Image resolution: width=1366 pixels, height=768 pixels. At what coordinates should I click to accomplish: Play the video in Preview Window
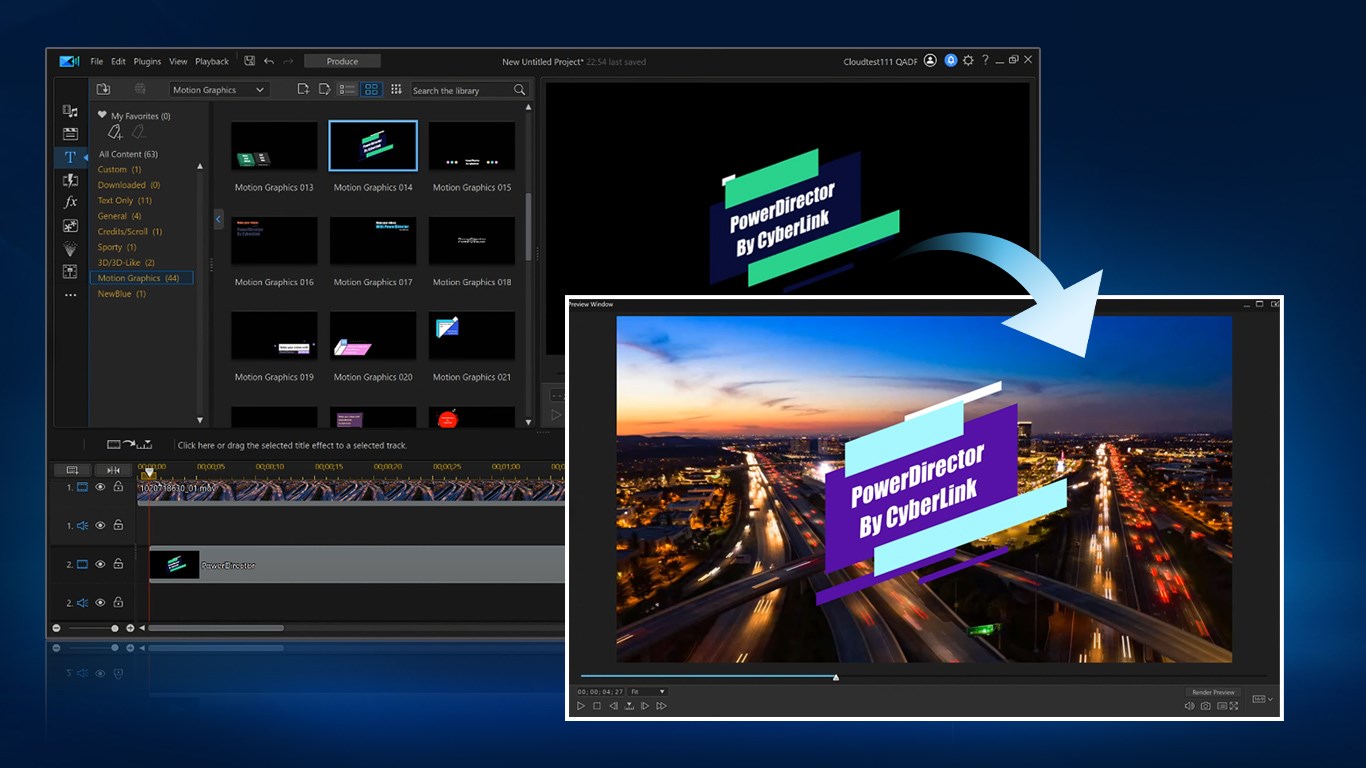point(580,706)
